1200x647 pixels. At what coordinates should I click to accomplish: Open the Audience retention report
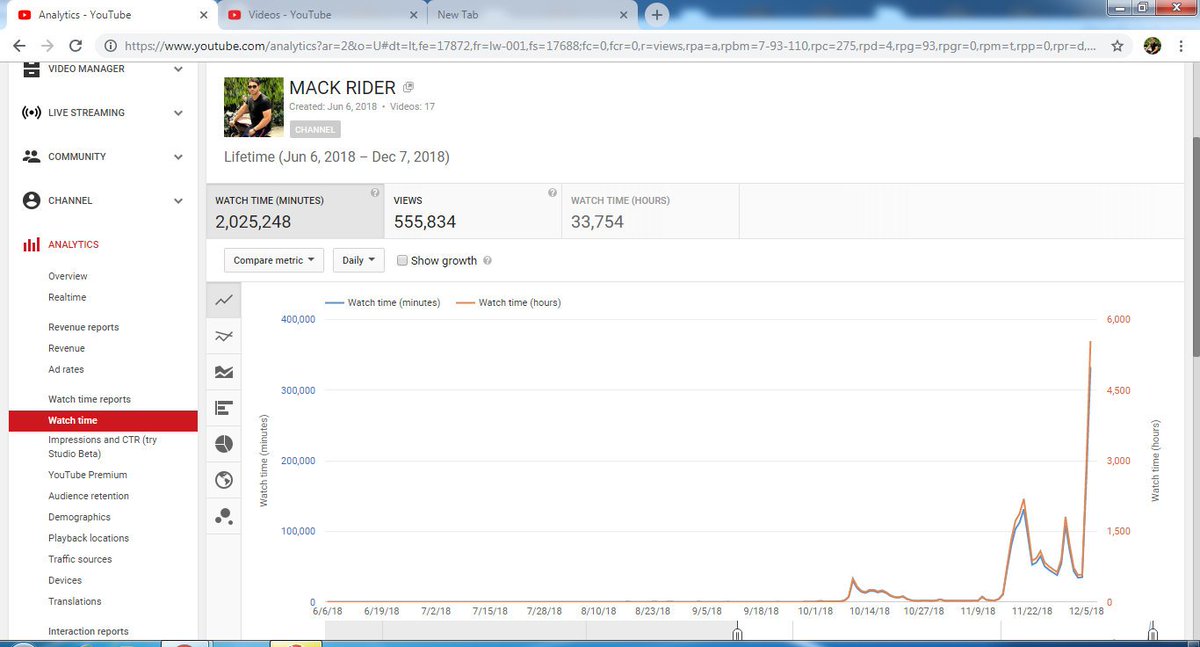click(89, 496)
